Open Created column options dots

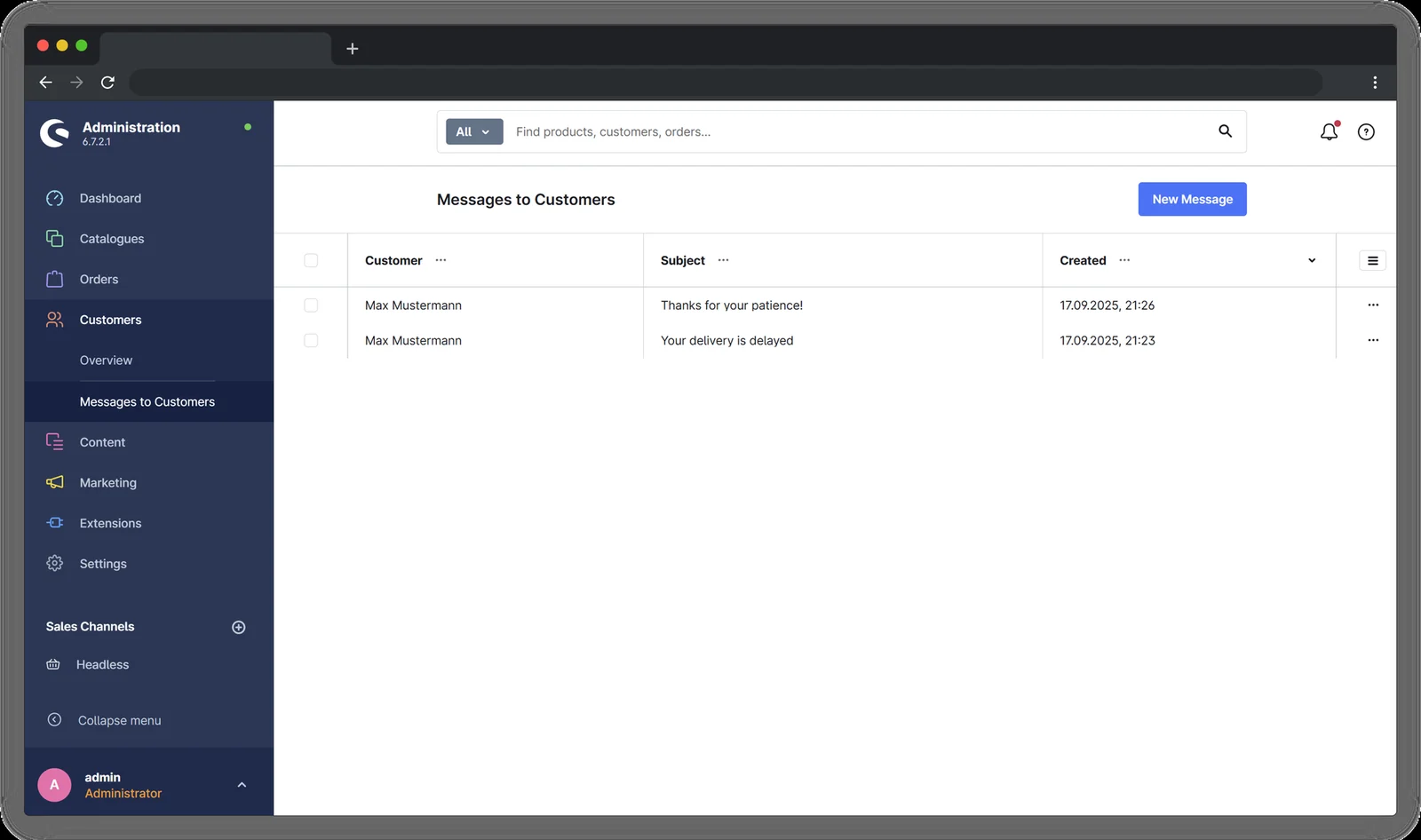pyautogui.click(x=1124, y=260)
